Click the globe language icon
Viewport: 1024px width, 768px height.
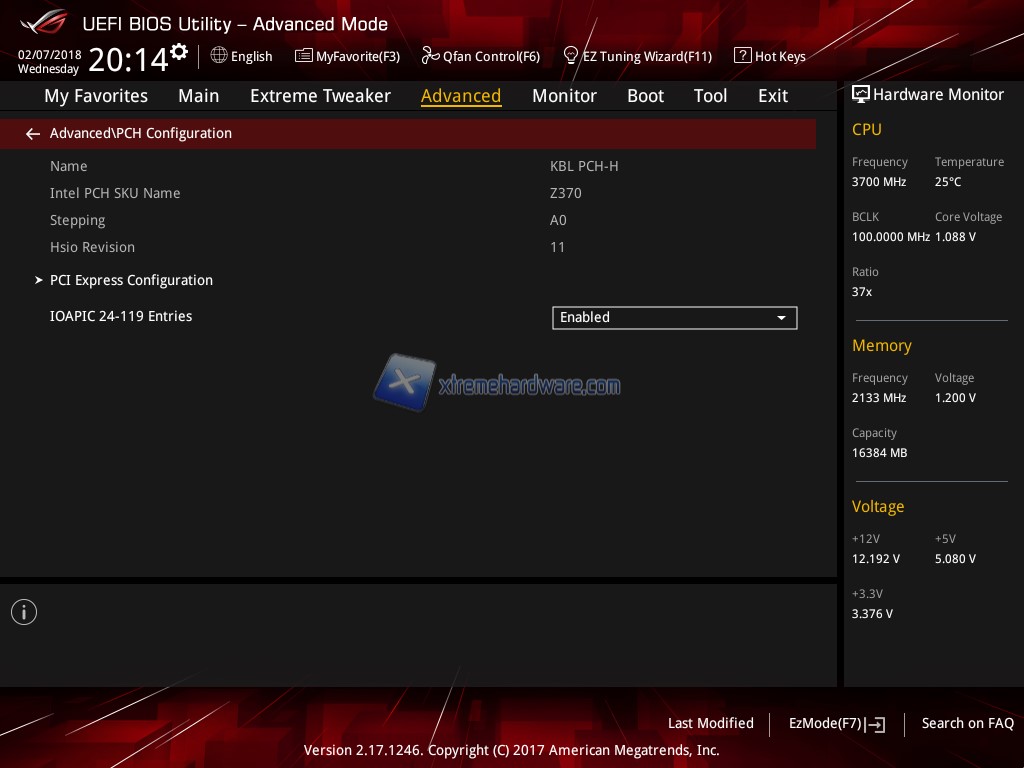(219, 56)
